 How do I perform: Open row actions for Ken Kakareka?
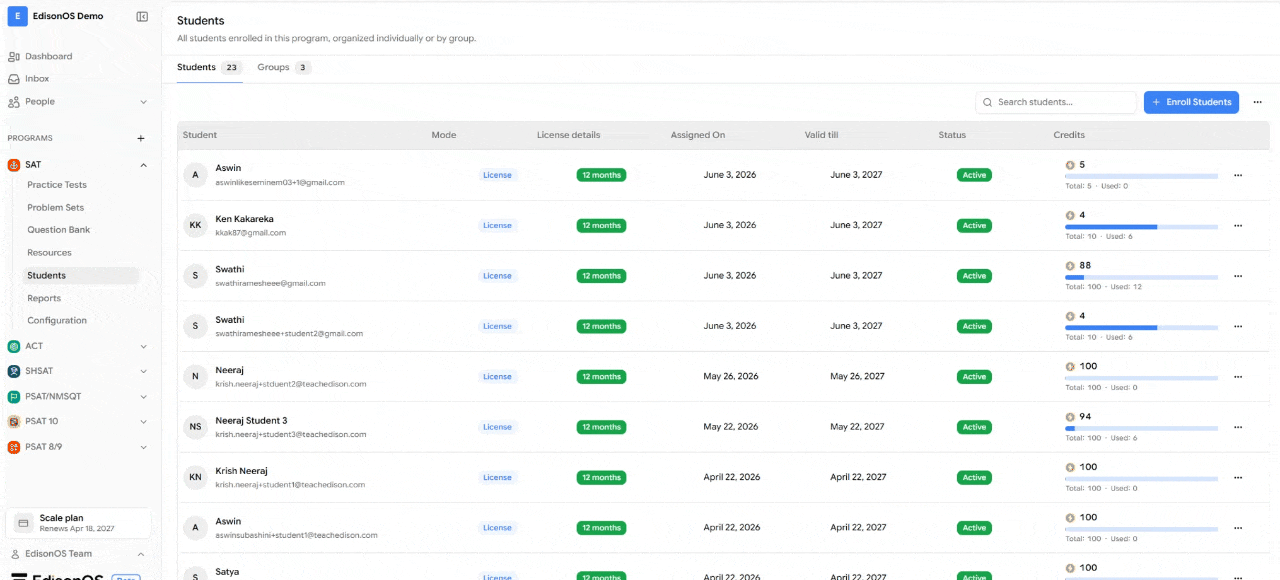pyautogui.click(x=1238, y=225)
